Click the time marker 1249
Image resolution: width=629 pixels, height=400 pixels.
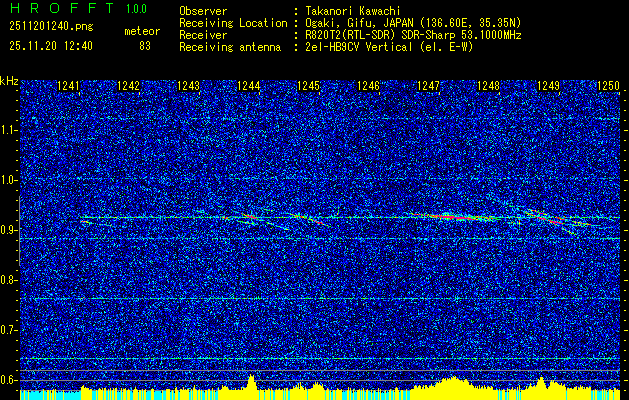(x=548, y=85)
